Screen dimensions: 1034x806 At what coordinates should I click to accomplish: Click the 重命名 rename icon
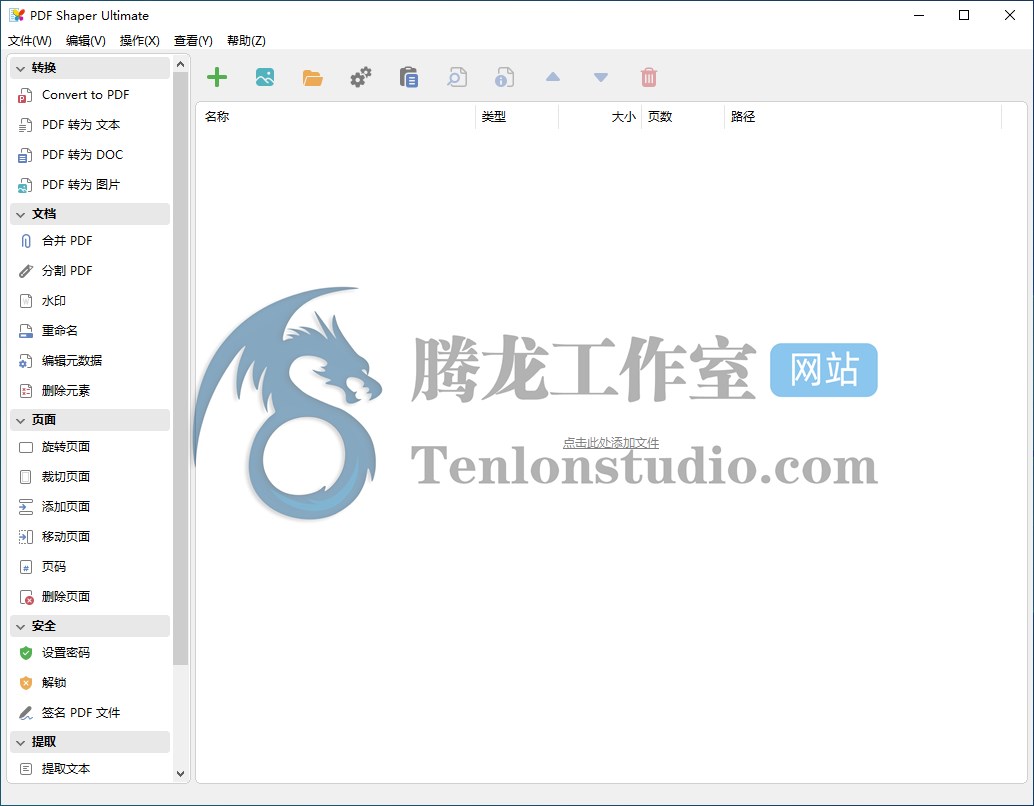click(26, 331)
